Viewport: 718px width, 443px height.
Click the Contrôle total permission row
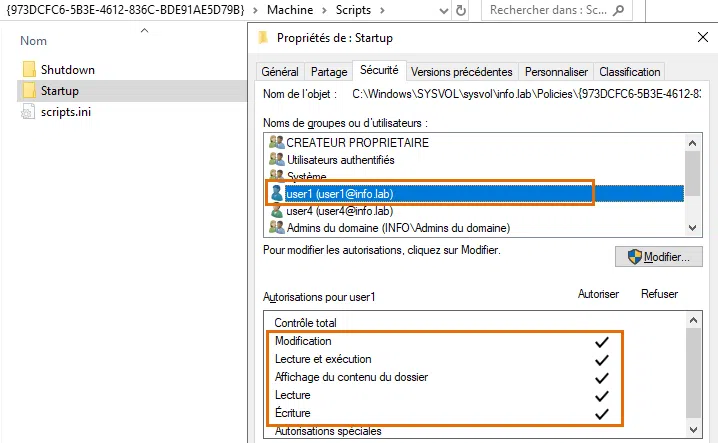(x=476, y=323)
